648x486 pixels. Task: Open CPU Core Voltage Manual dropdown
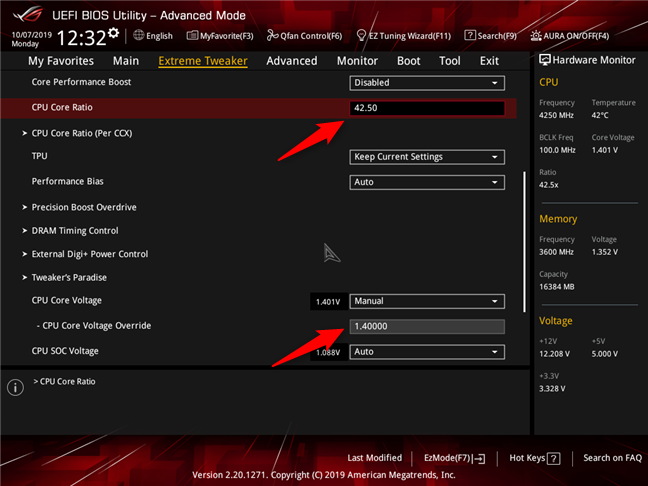point(427,301)
